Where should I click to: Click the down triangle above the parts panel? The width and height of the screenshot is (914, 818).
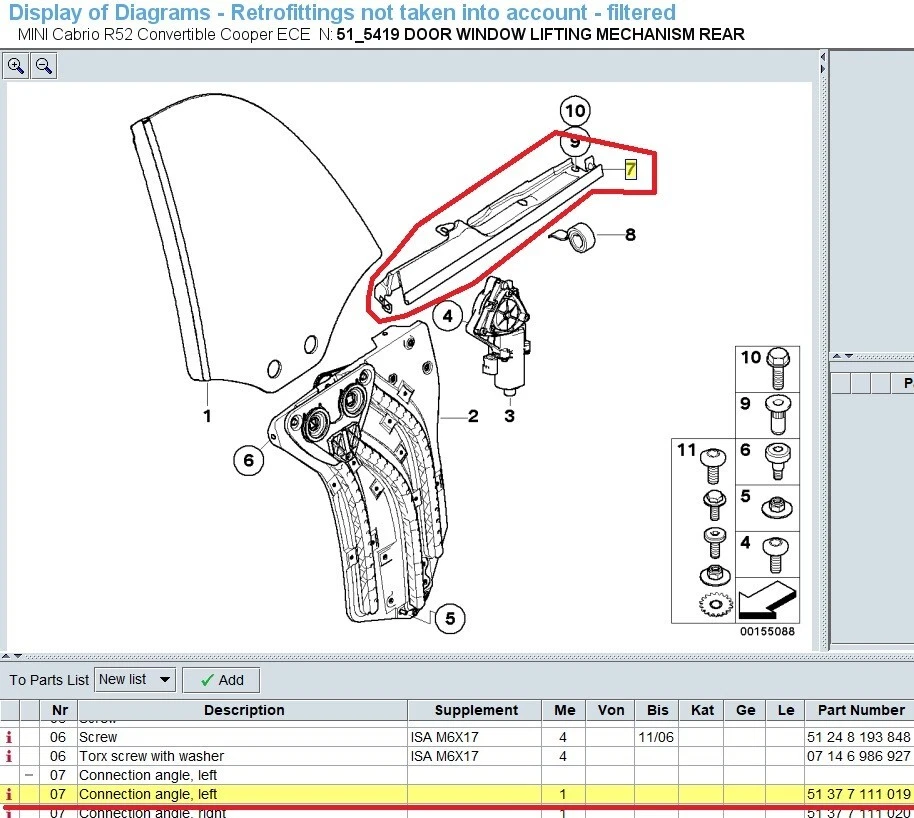click(x=847, y=357)
